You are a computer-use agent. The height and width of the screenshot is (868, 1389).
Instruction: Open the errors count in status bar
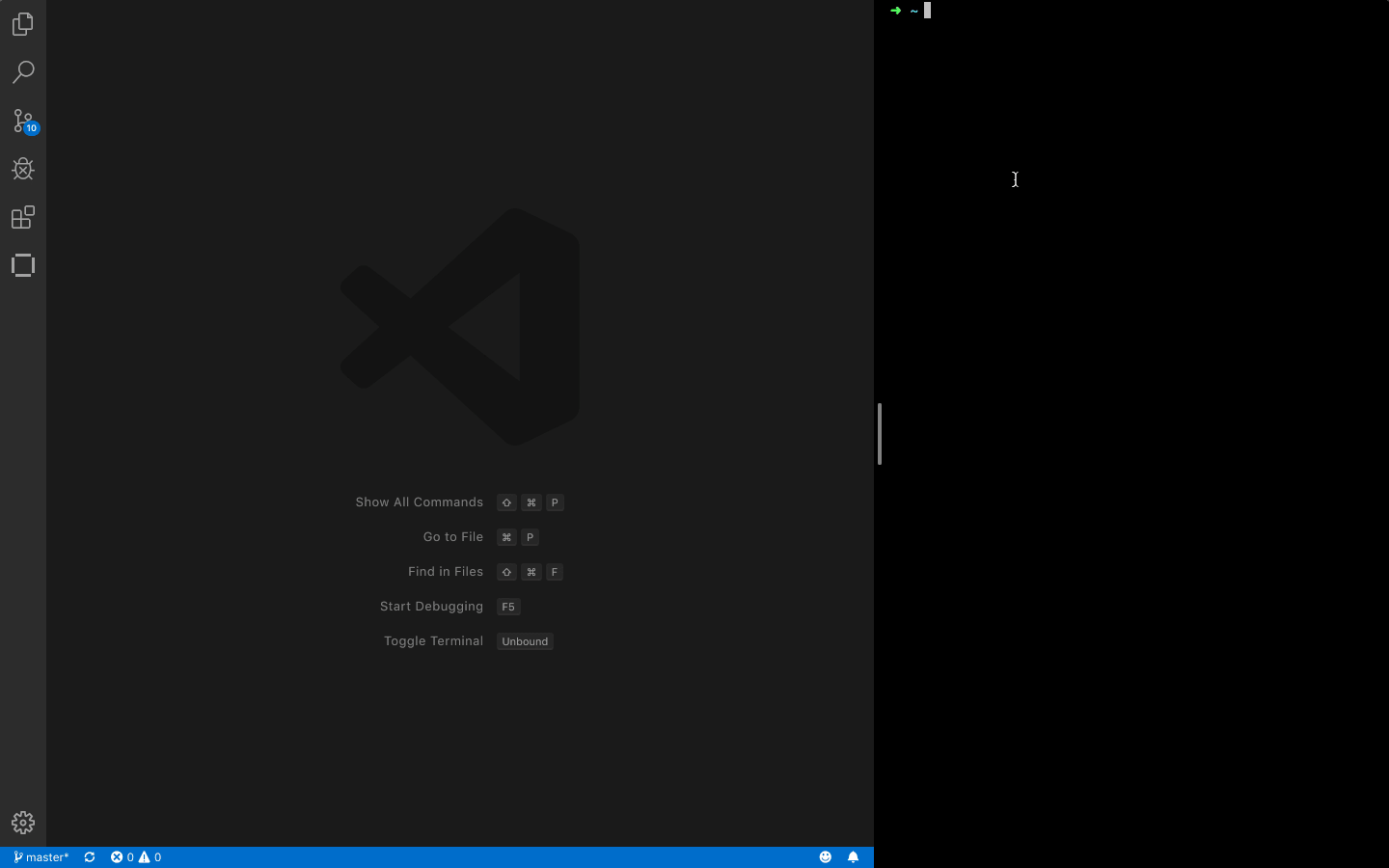(122, 857)
